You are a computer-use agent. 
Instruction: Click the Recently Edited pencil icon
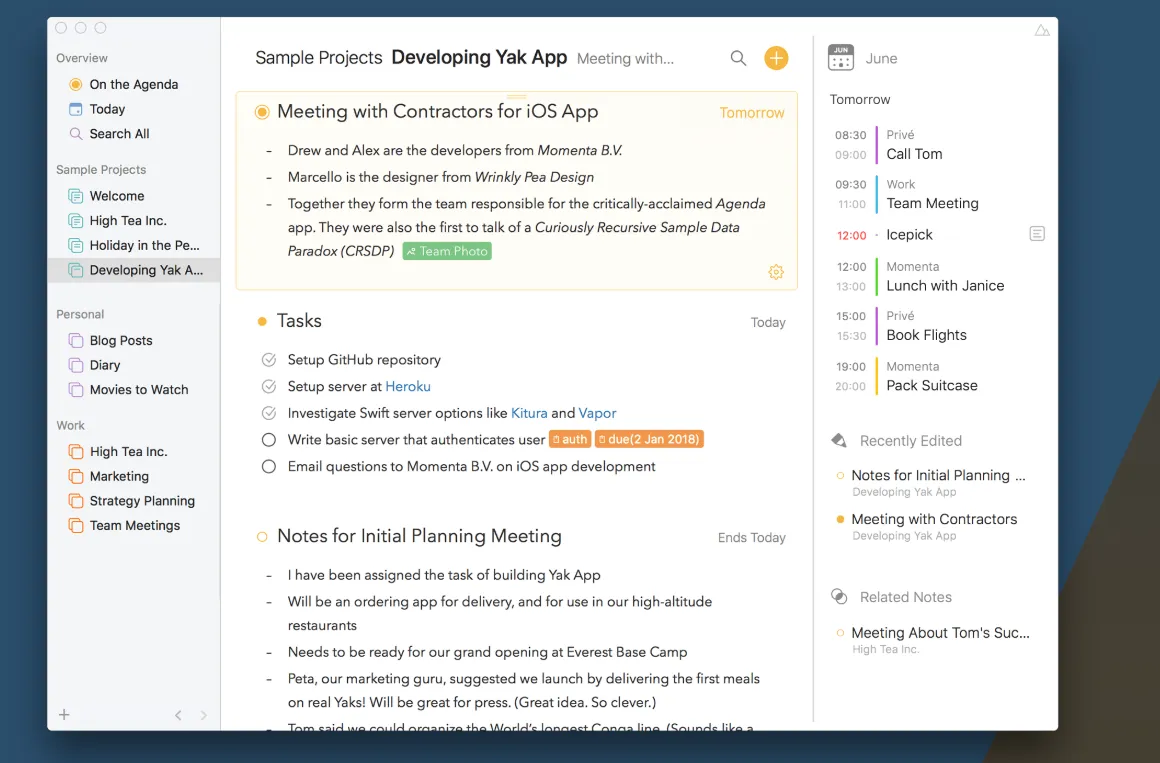(839, 440)
